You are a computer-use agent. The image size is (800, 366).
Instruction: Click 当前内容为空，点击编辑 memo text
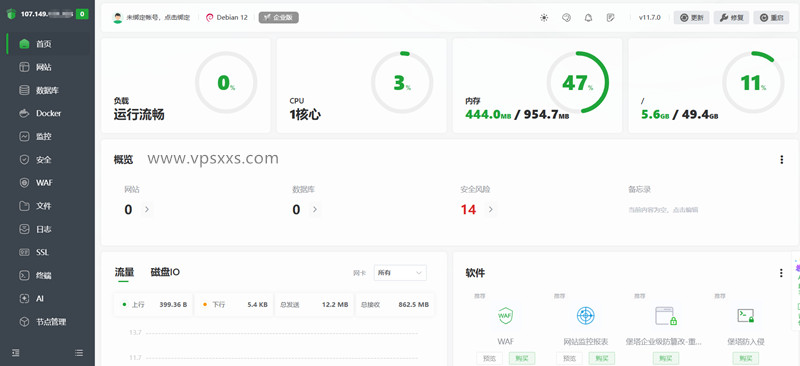tap(663, 210)
